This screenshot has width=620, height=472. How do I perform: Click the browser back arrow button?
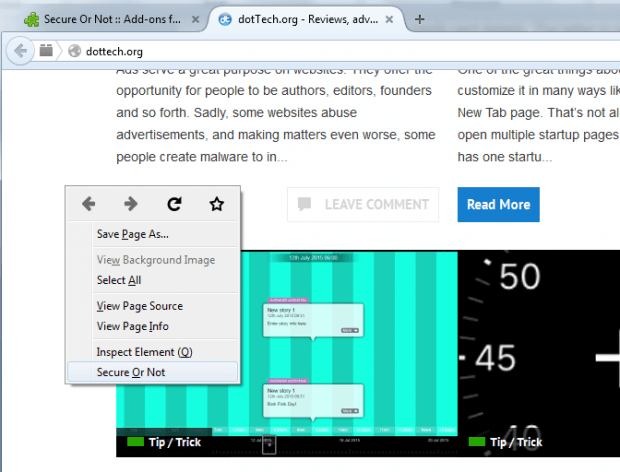(20, 51)
